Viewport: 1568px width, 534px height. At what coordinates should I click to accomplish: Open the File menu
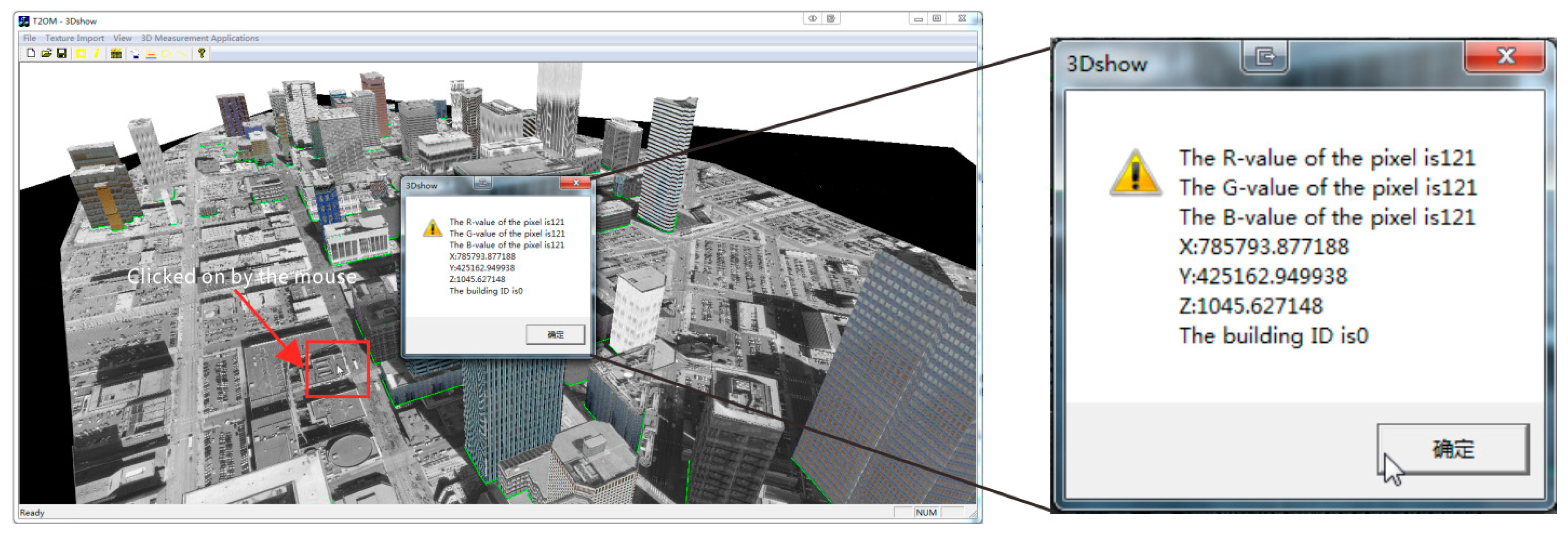pyautogui.click(x=29, y=38)
